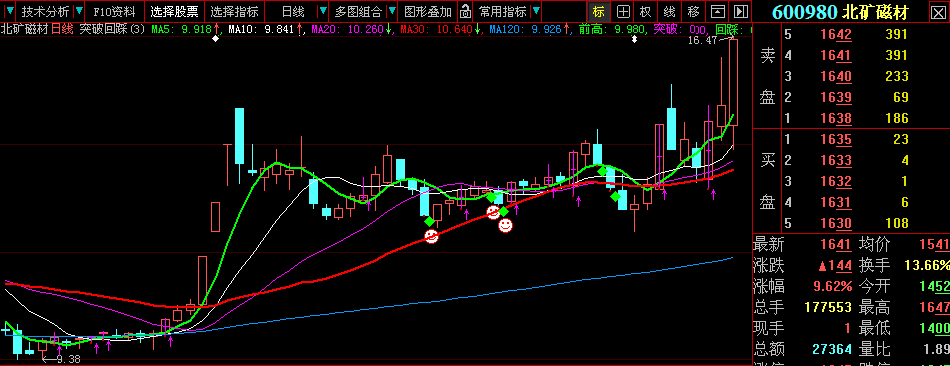
Task: Expand the leftmost toolbar dropdown arrow
Action: [10, 11]
